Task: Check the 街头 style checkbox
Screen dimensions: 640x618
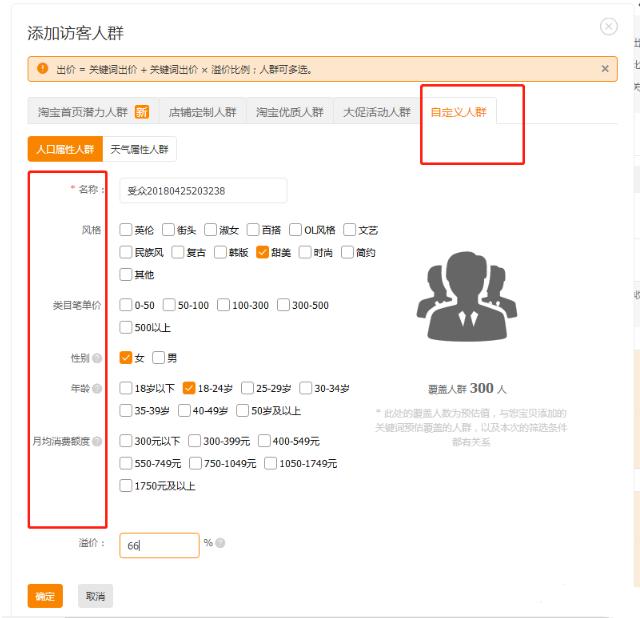Action: pos(168,230)
